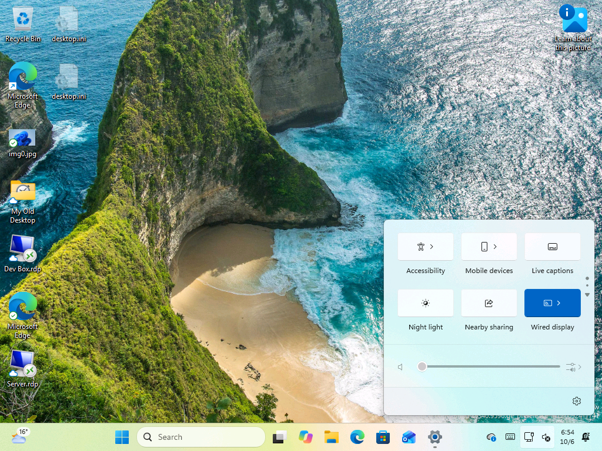Viewport: 602px width, 451px height.
Task: Open all settings with the quick settings gear
Action: [x=576, y=401]
